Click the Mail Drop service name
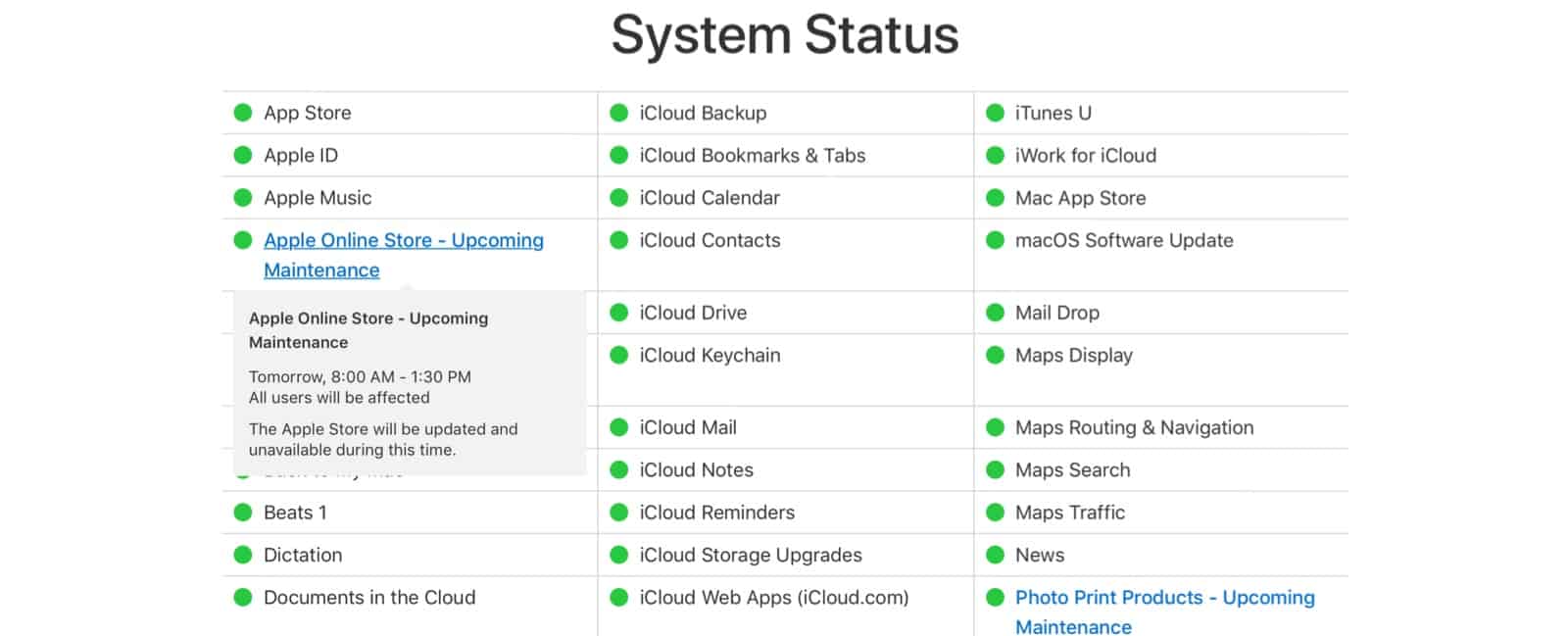Viewport: 1568px width, 636px height. click(1057, 313)
